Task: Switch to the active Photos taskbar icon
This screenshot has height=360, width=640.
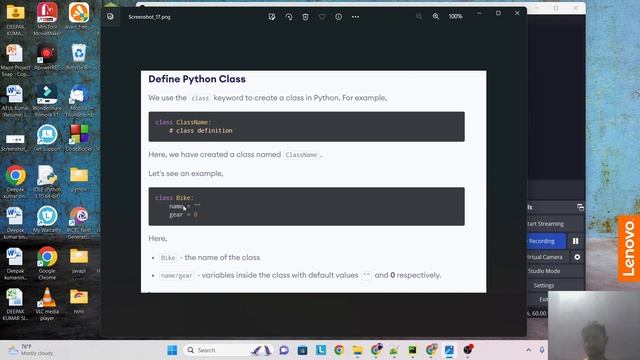Action: pyautogui.click(x=449, y=350)
